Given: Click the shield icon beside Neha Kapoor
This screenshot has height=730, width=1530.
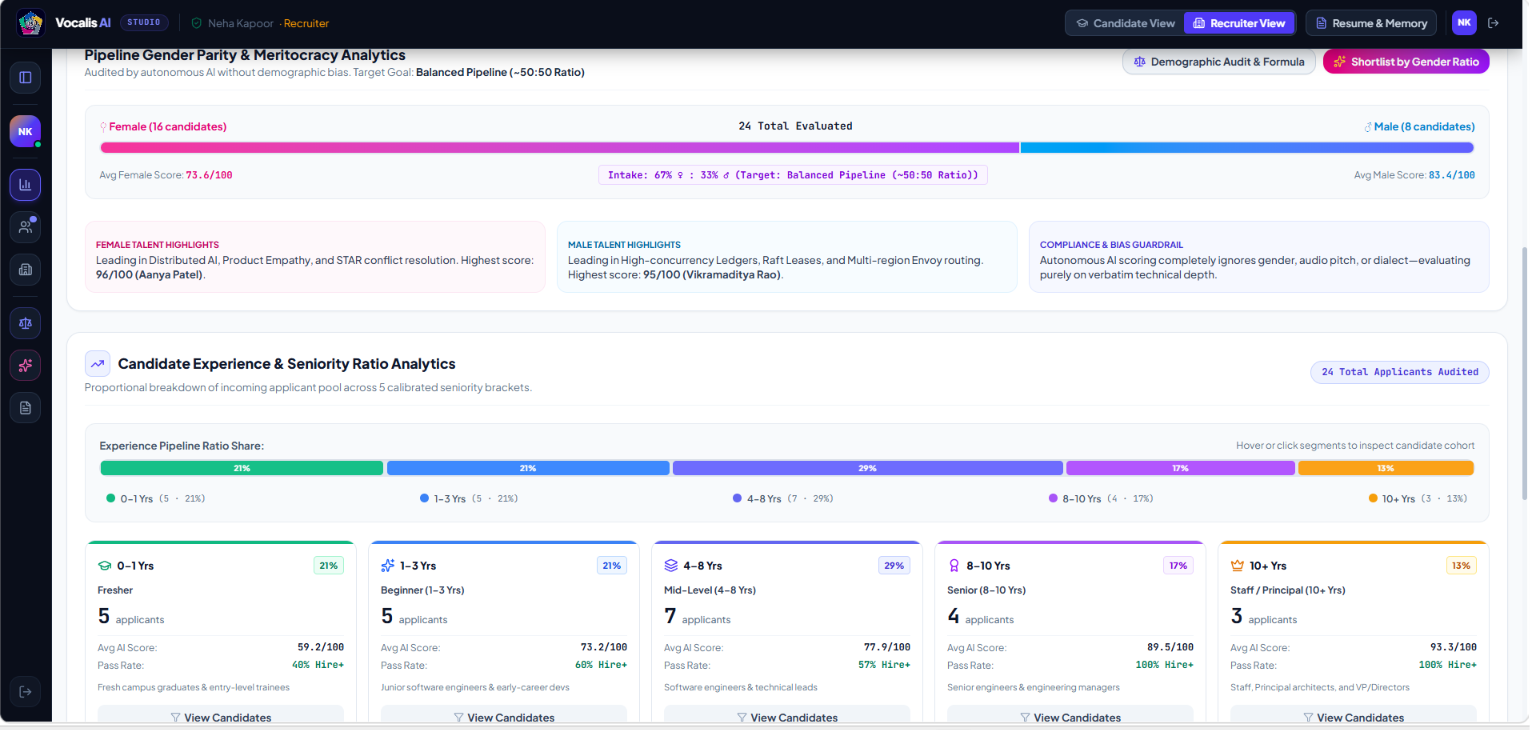Looking at the screenshot, I should click(196, 23).
